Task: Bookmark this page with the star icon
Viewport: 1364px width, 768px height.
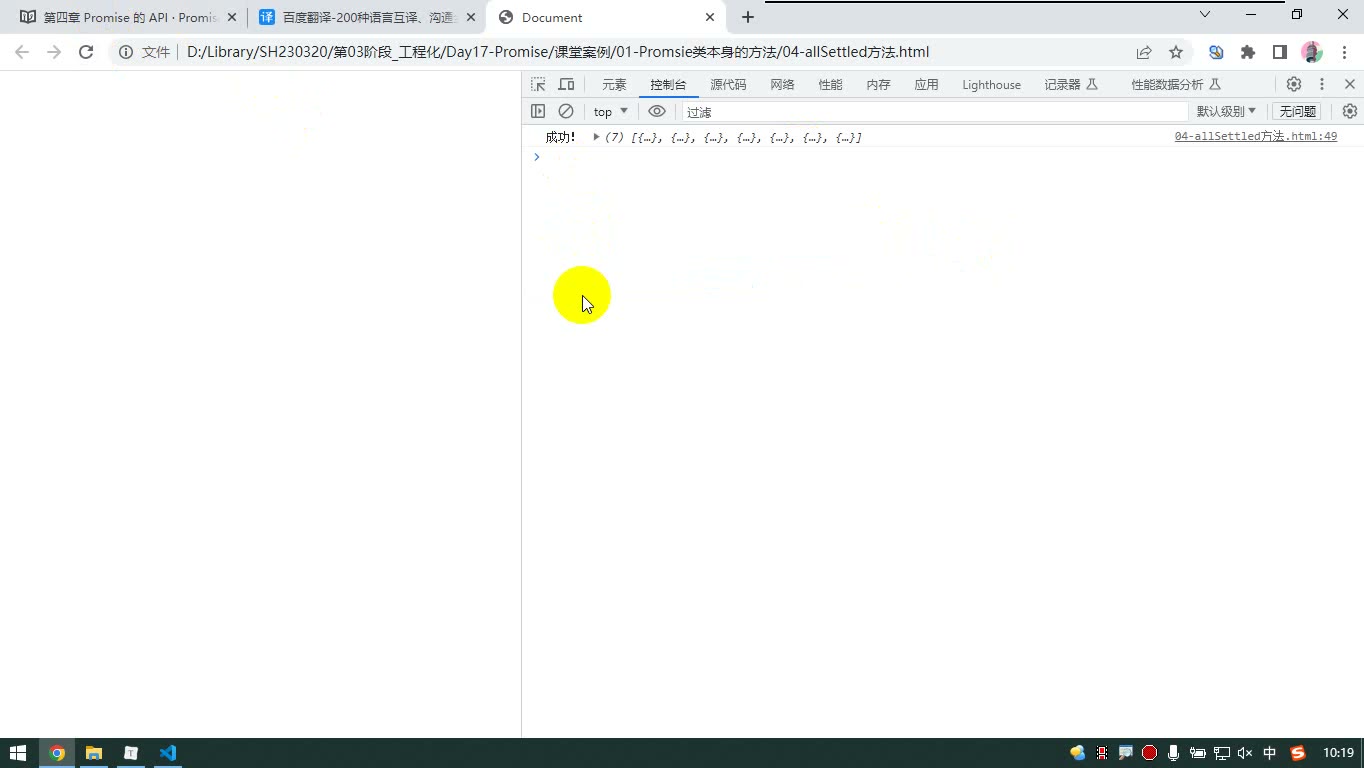Action: (1176, 52)
